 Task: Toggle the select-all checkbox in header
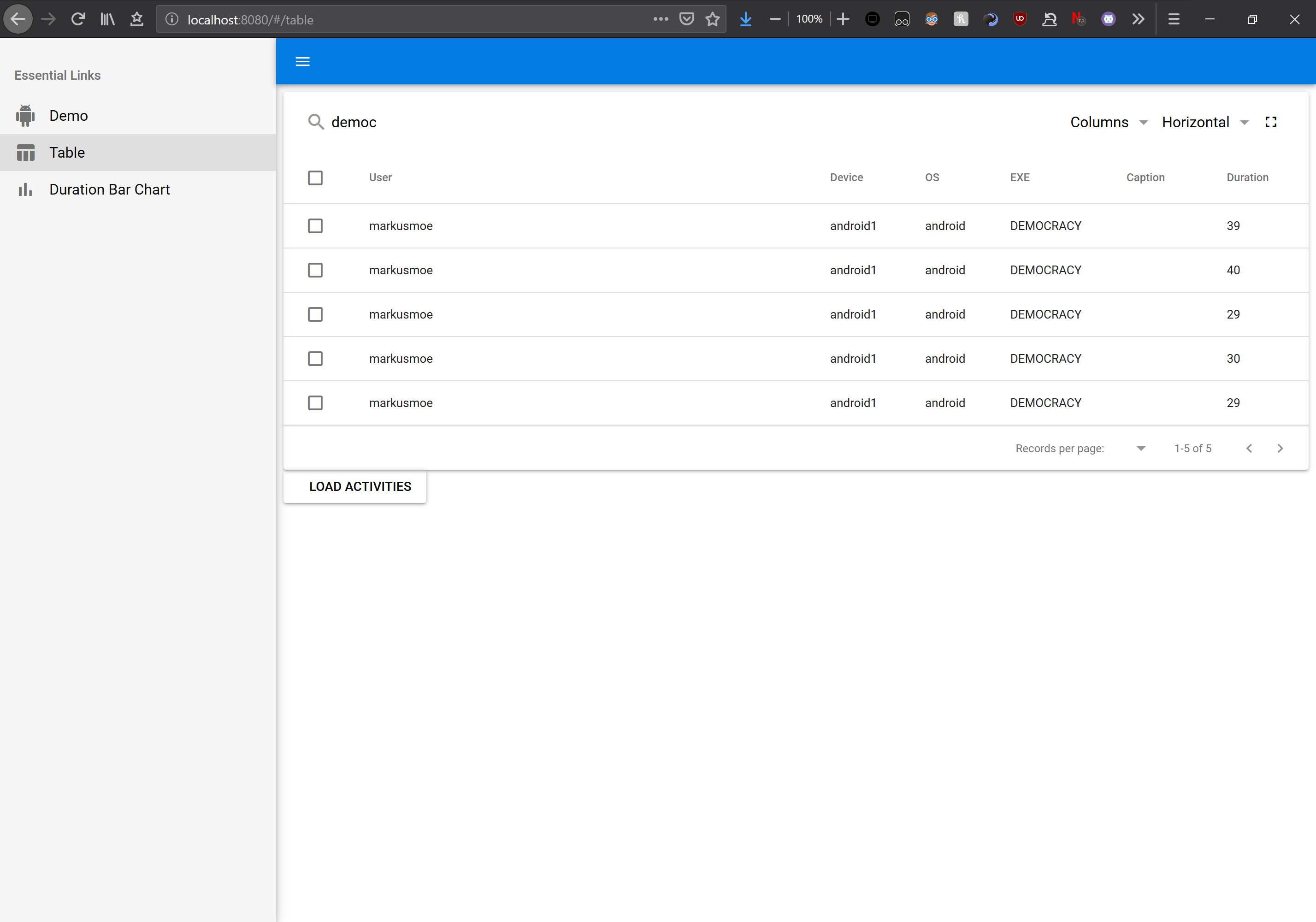coord(315,178)
